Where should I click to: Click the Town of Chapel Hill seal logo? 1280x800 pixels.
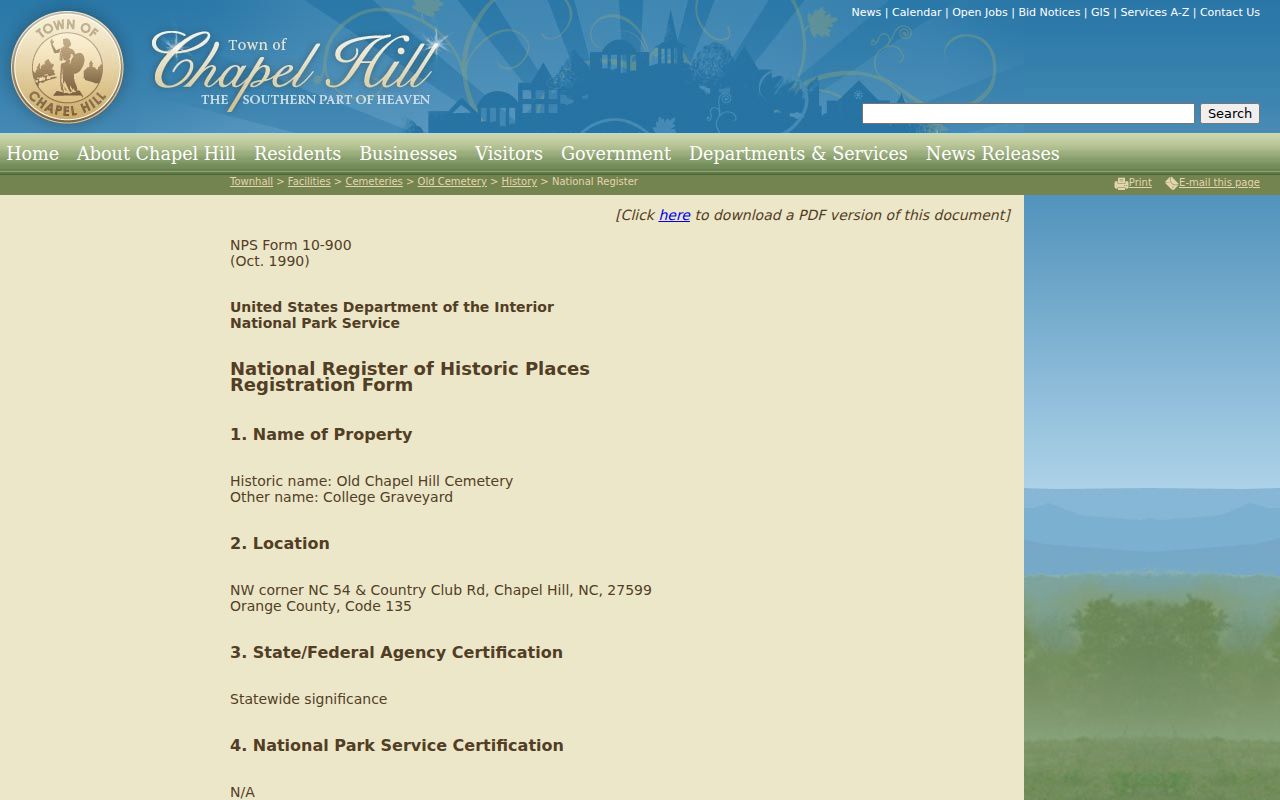coord(67,68)
